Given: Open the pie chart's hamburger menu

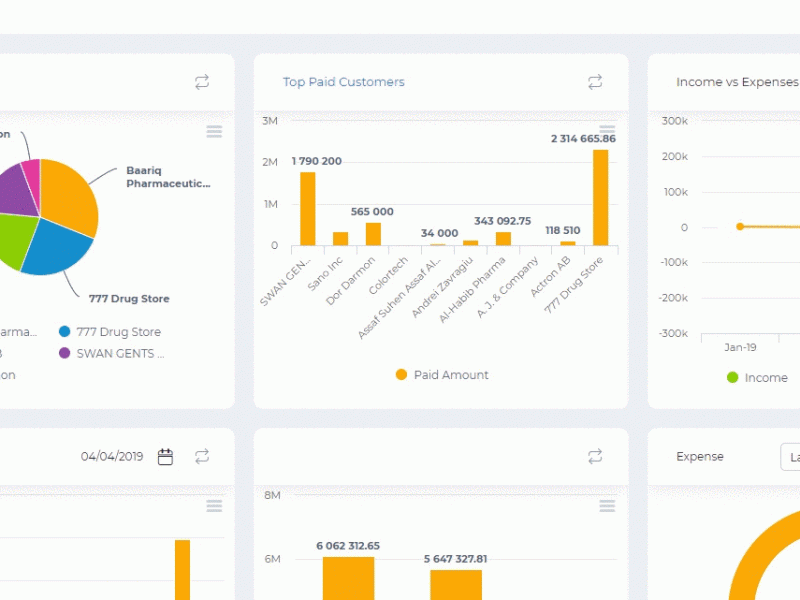Looking at the screenshot, I should [214, 132].
